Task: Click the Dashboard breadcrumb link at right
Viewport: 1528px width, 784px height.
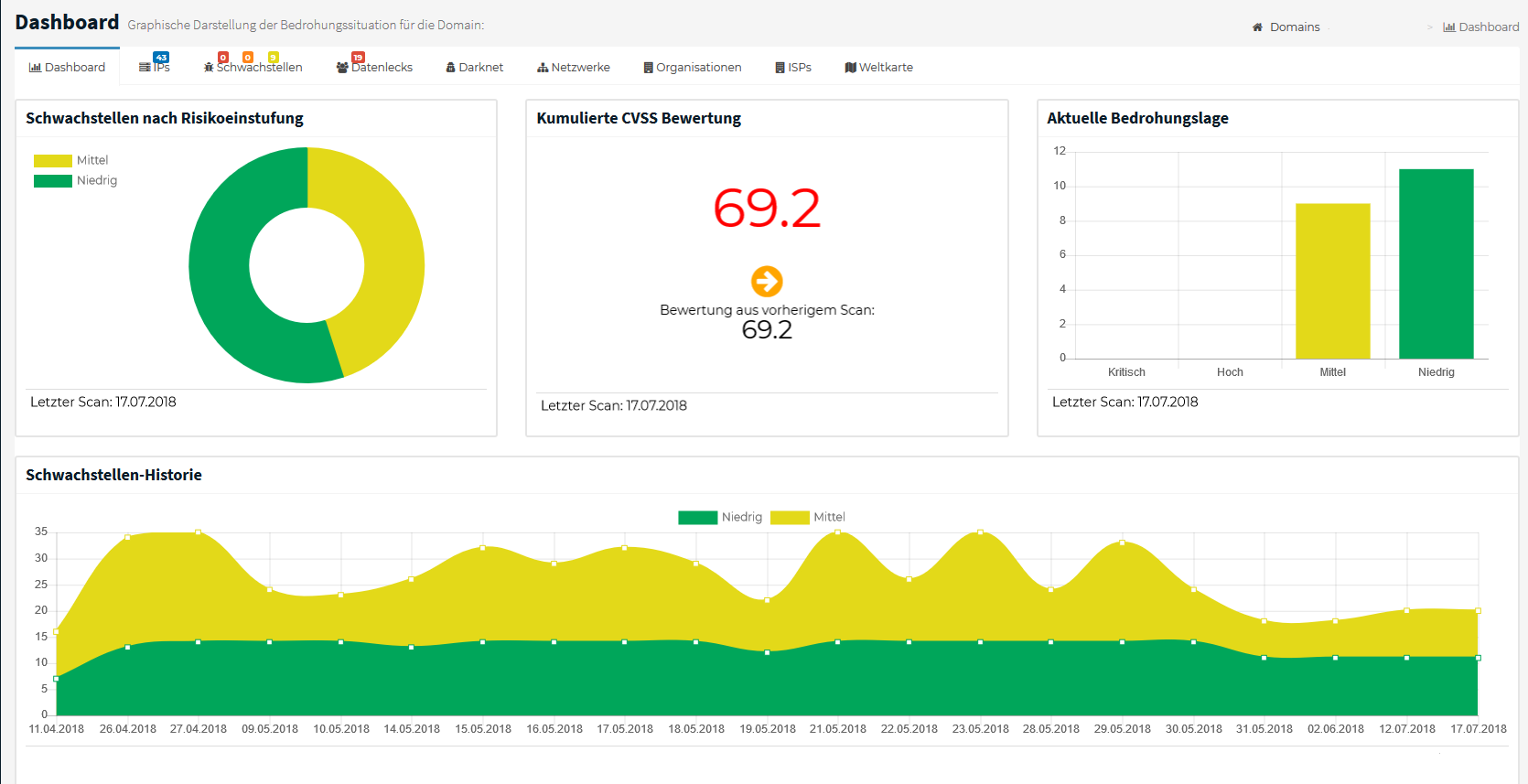Action: [x=1480, y=27]
